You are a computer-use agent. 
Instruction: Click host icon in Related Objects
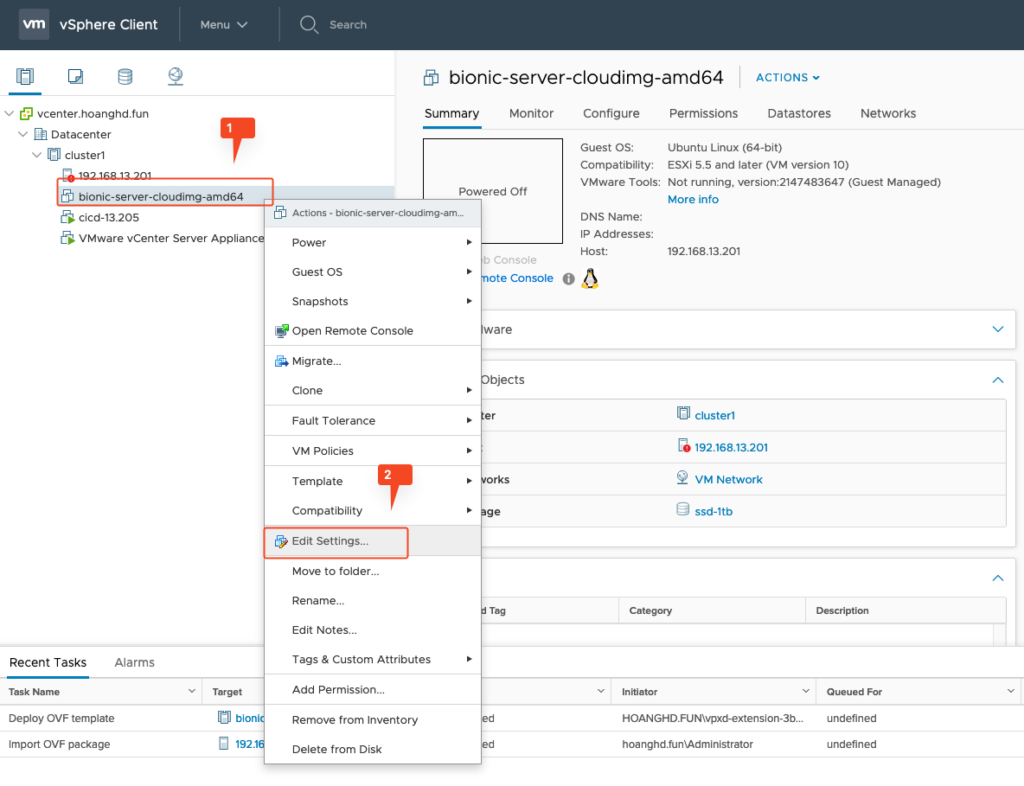(684, 446)
